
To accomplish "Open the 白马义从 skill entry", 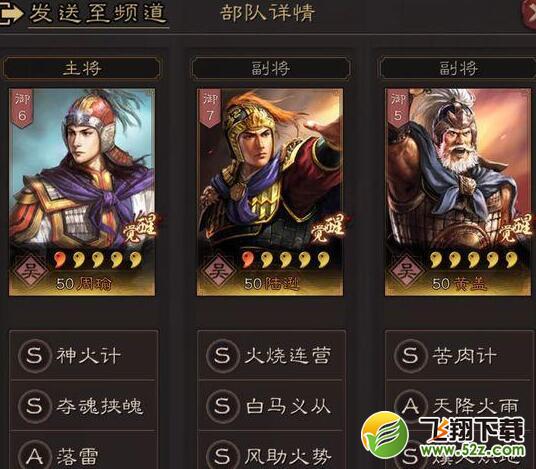I will (271, 406).
